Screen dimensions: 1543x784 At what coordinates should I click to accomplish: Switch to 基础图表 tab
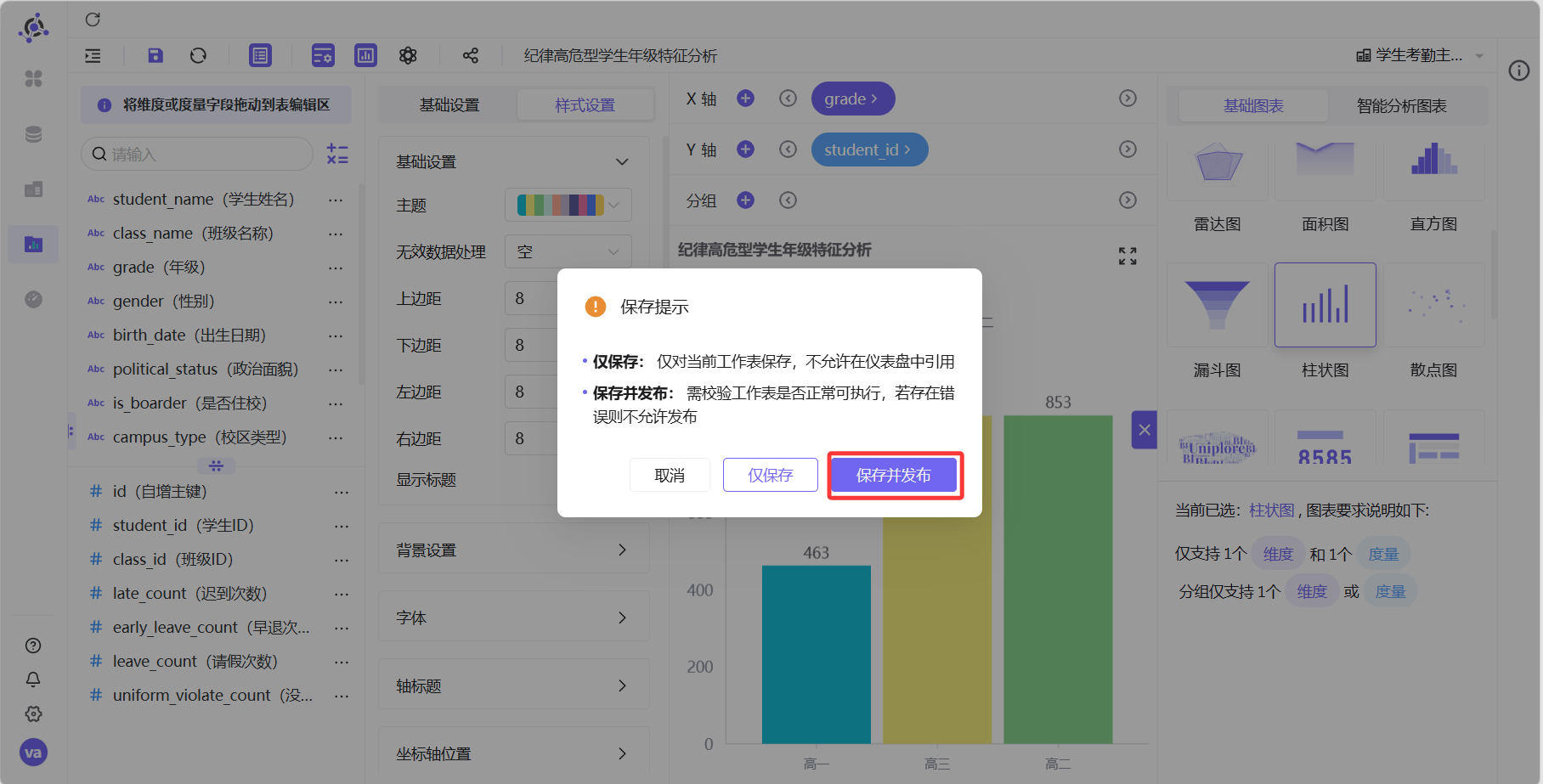[x=1253, y=105]
